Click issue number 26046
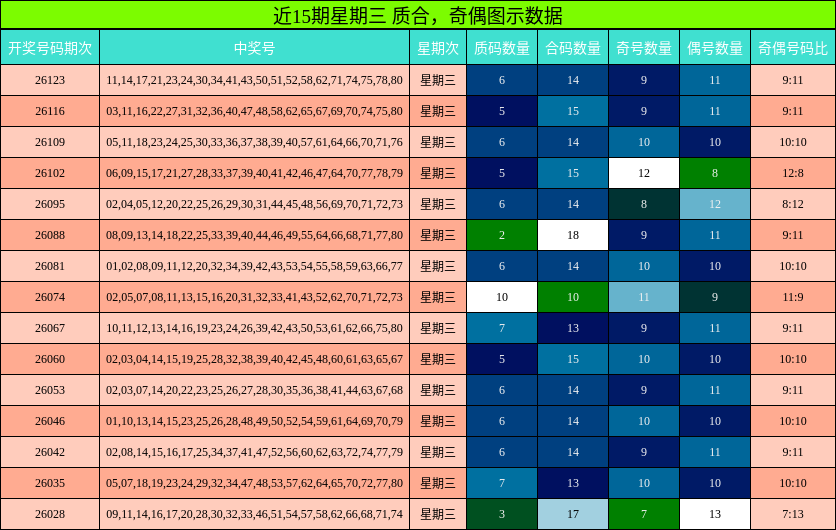 [50, 421]
